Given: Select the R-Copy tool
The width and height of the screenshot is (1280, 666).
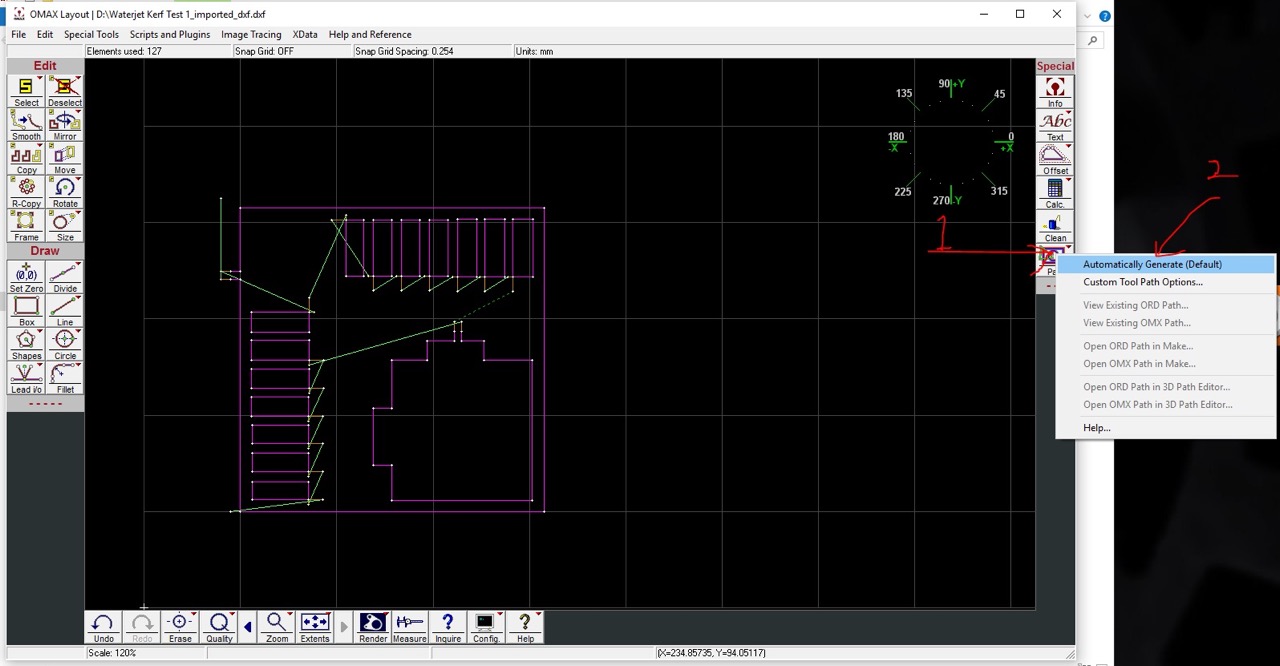Looking at the screenshot, I should 27,193.
